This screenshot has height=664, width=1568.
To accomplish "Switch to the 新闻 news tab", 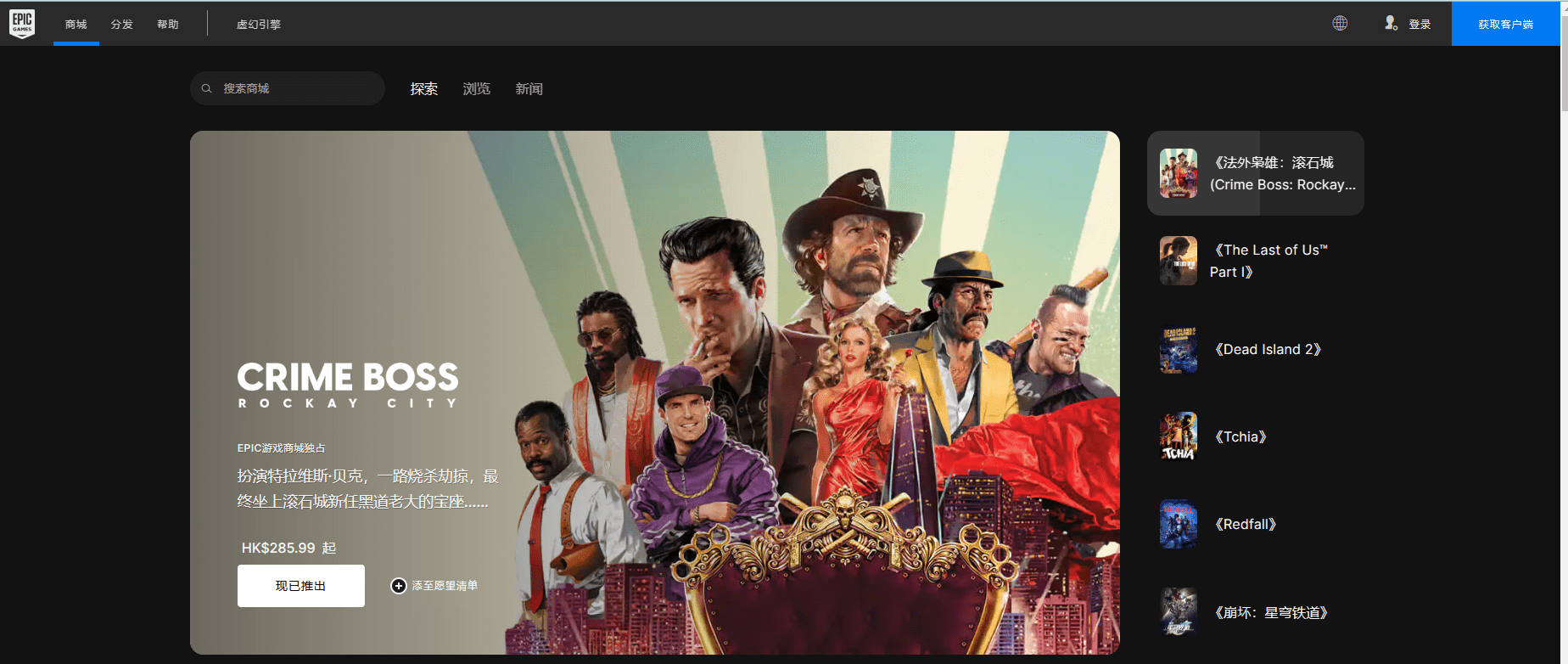I will tap(529, 89).
